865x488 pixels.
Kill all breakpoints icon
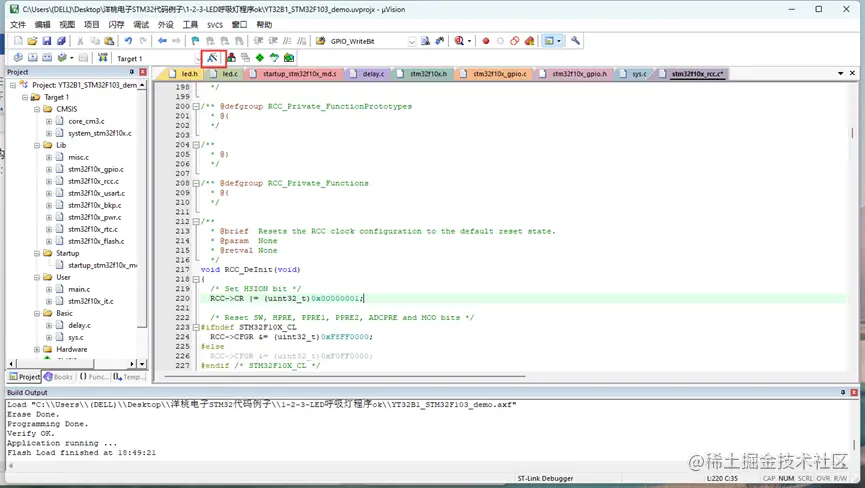coord(530,41)
